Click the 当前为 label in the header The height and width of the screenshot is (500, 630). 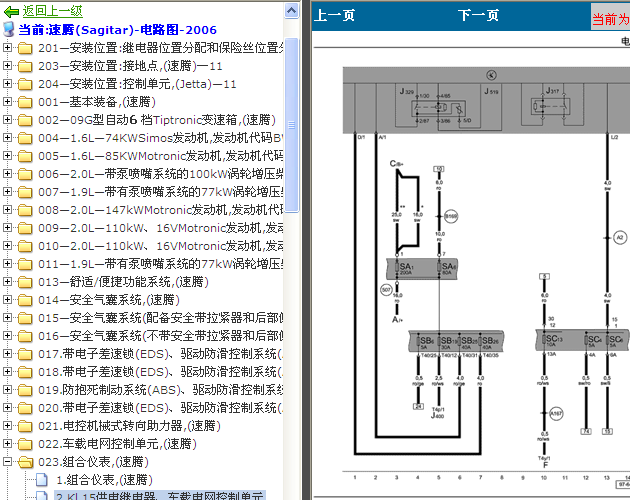pyautogui.click(x=611, y=19)
